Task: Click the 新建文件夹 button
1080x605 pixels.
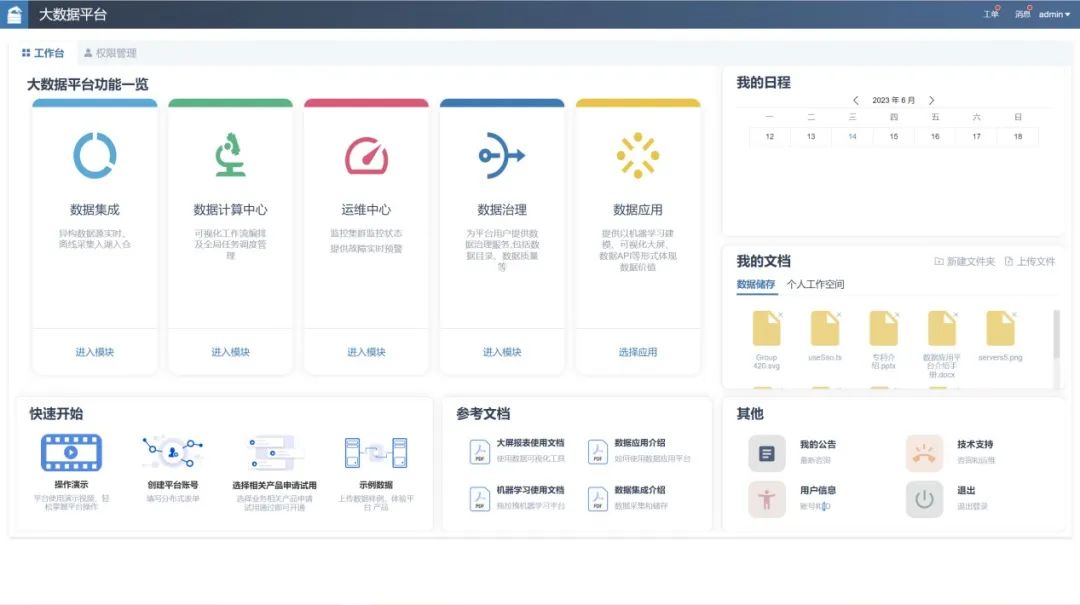Action: click(x=964, y=261)
